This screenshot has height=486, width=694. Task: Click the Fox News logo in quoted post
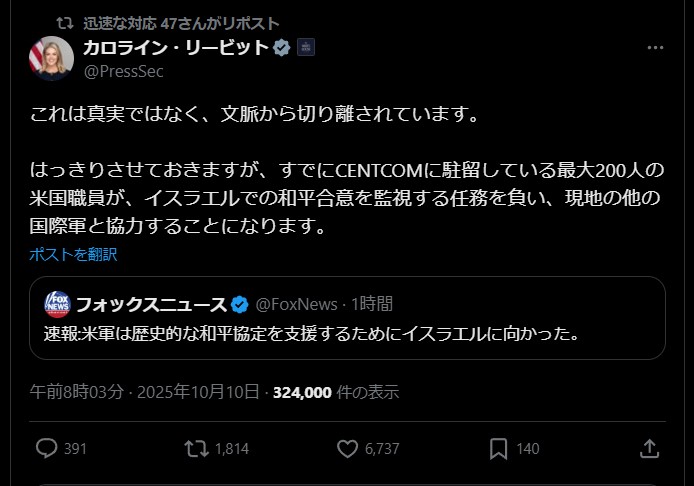pos(57,303)
